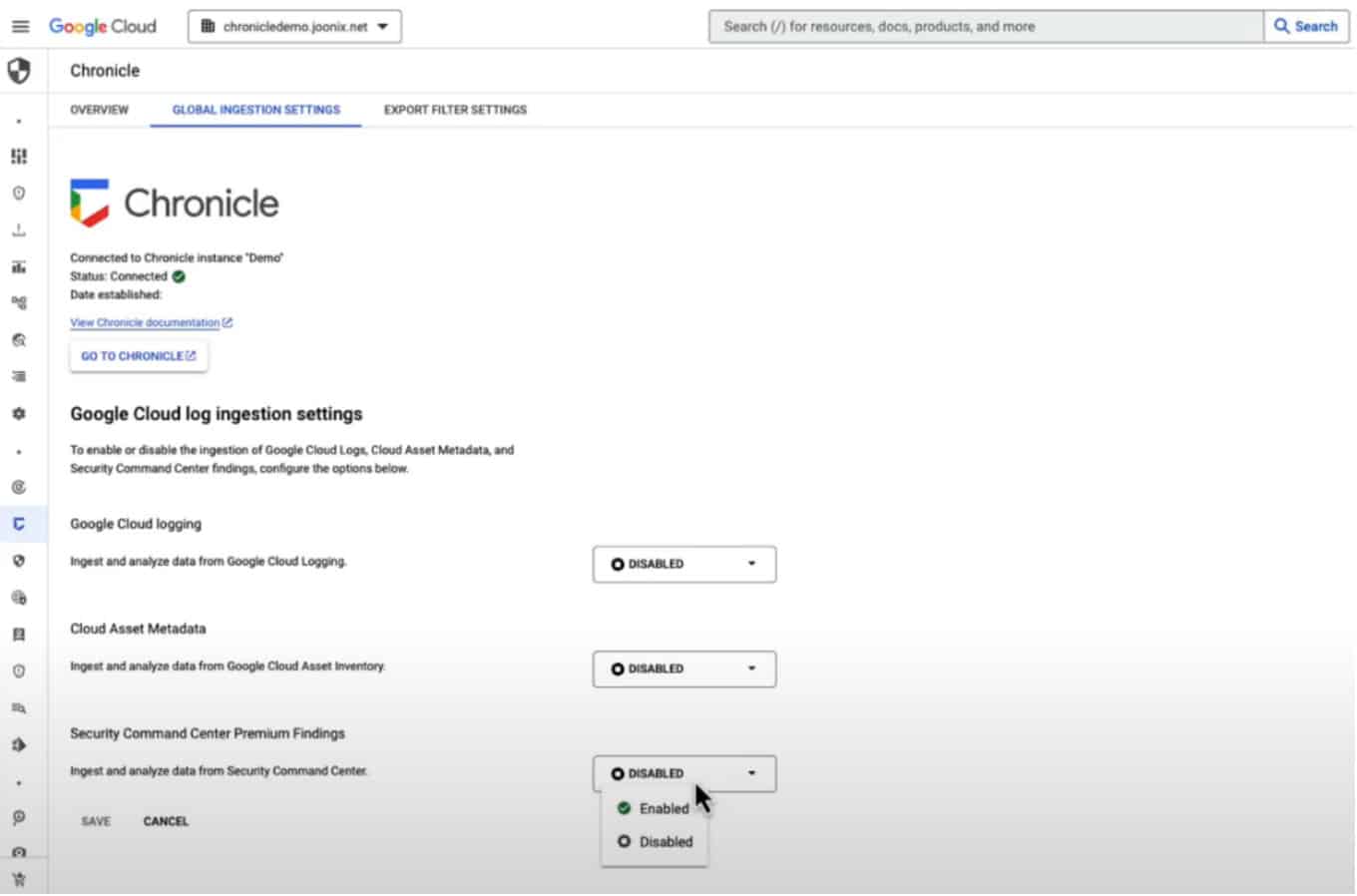Click the Chronicle page title
Image resolution: width=1357 pixels, height=896 pixels.
coord(105,71)
